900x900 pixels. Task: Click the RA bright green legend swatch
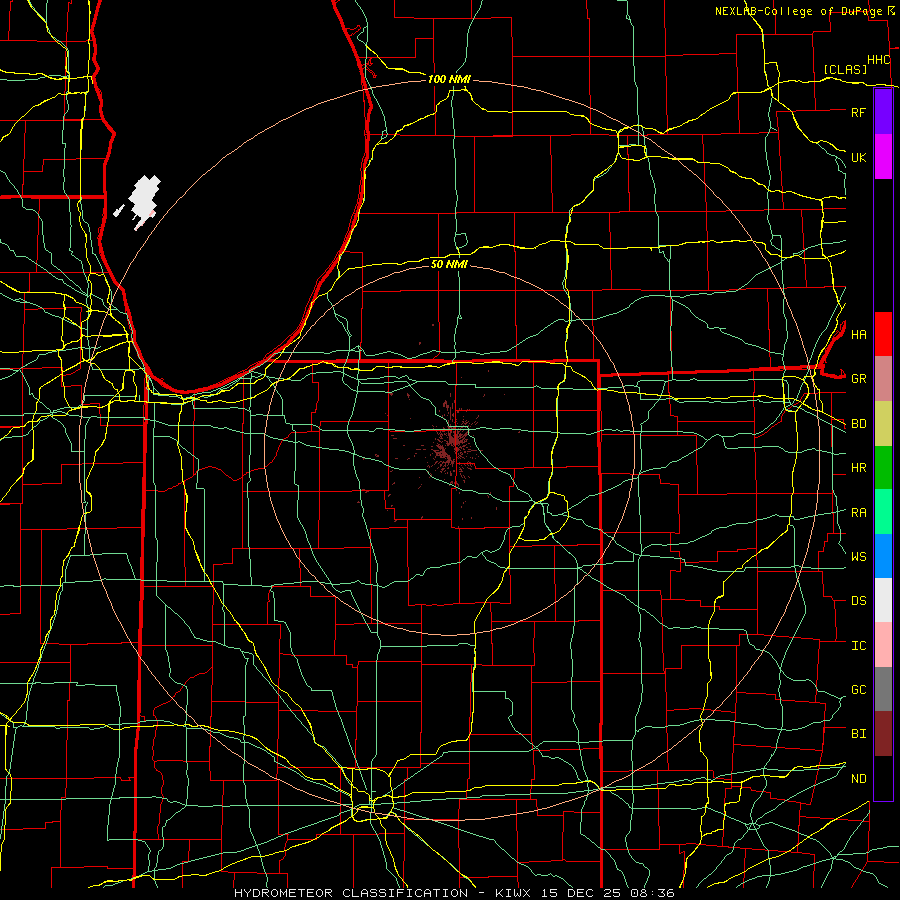[x=883, y=512]
